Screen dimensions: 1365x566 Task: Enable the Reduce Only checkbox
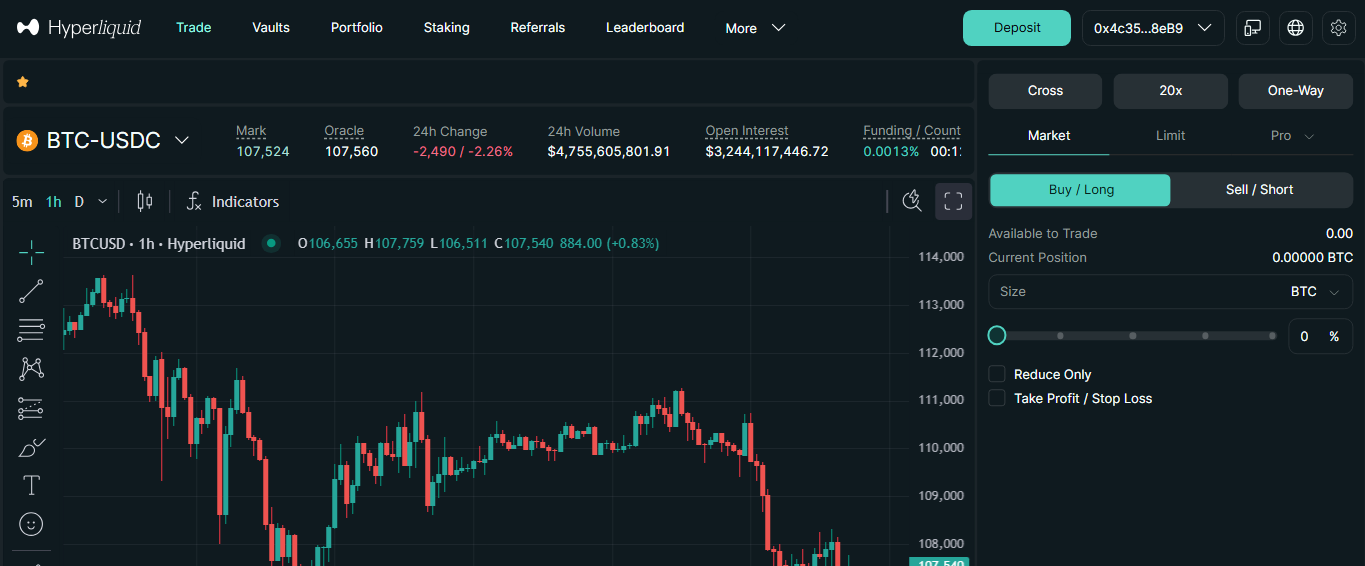coord(996,374)
